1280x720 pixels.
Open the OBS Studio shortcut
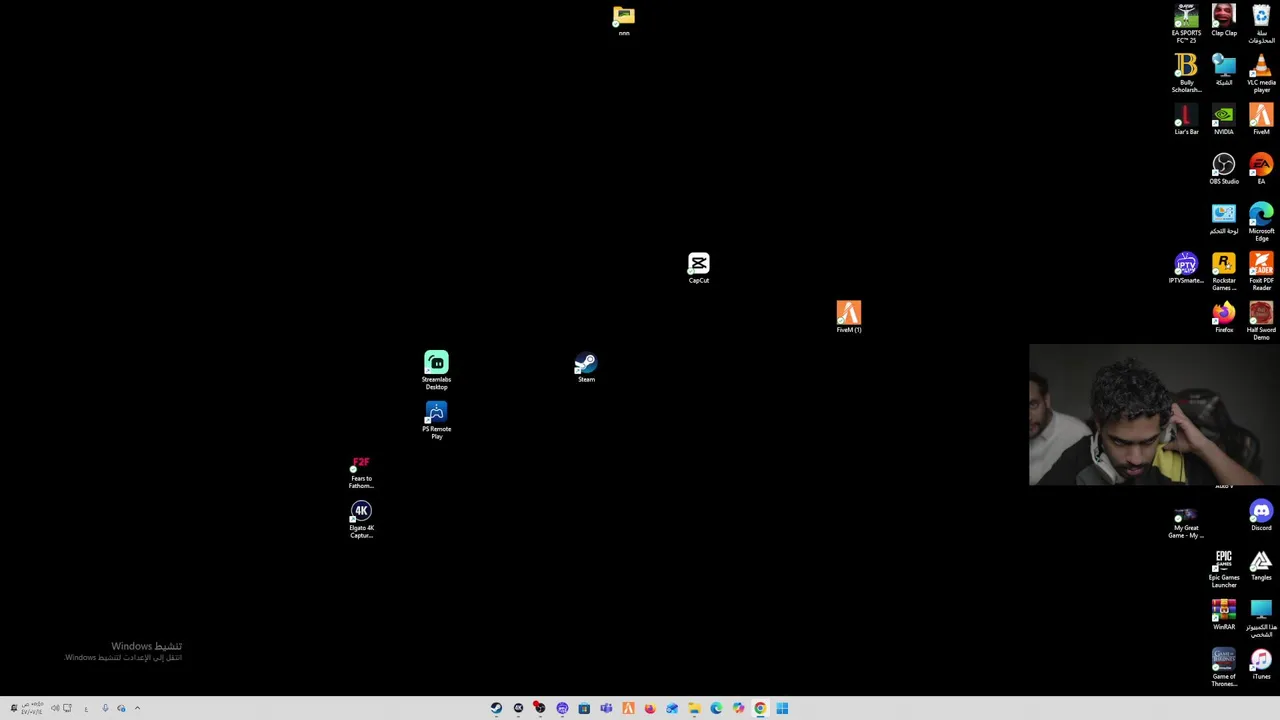click(1224, 169)
